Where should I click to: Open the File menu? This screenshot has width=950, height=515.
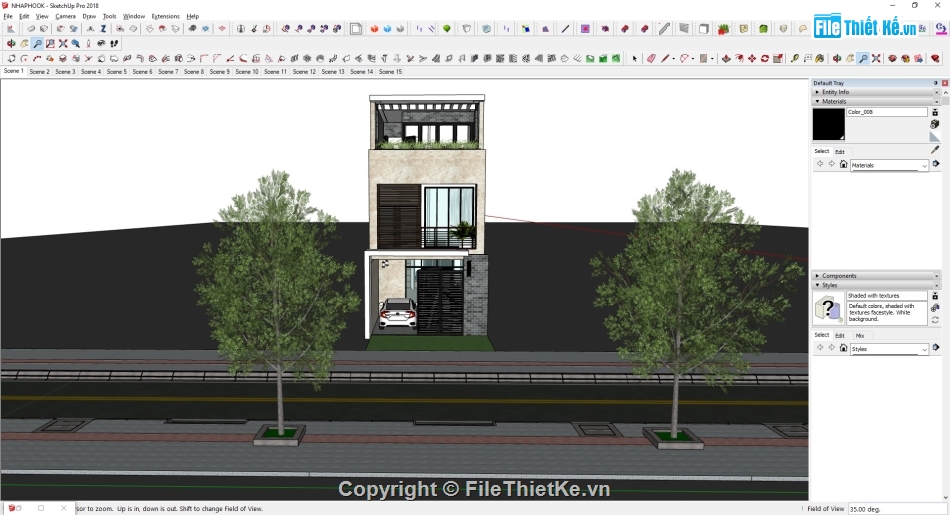point(8,16)
